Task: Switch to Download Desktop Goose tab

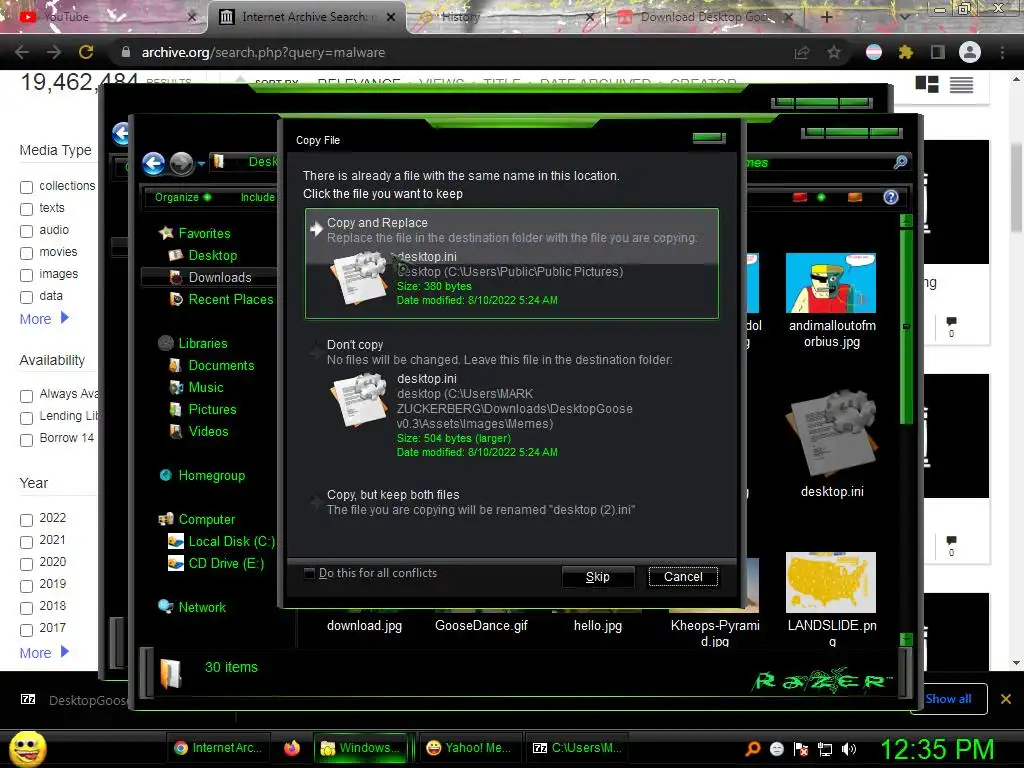Action: [x=705, y=17]
